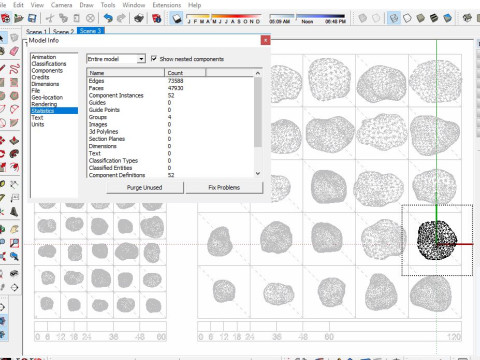Click the Fix Problems button
The image size is (480, 360).
click(224, 187)
